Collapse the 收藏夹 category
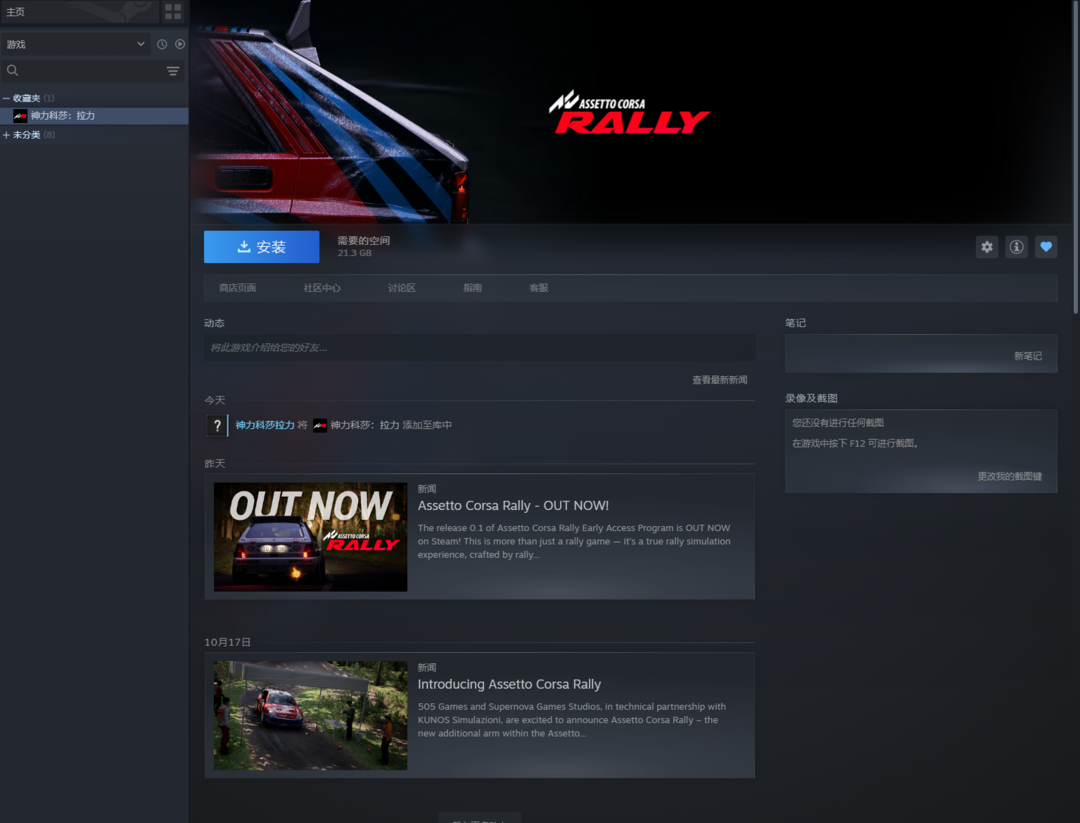 (6, 98)
